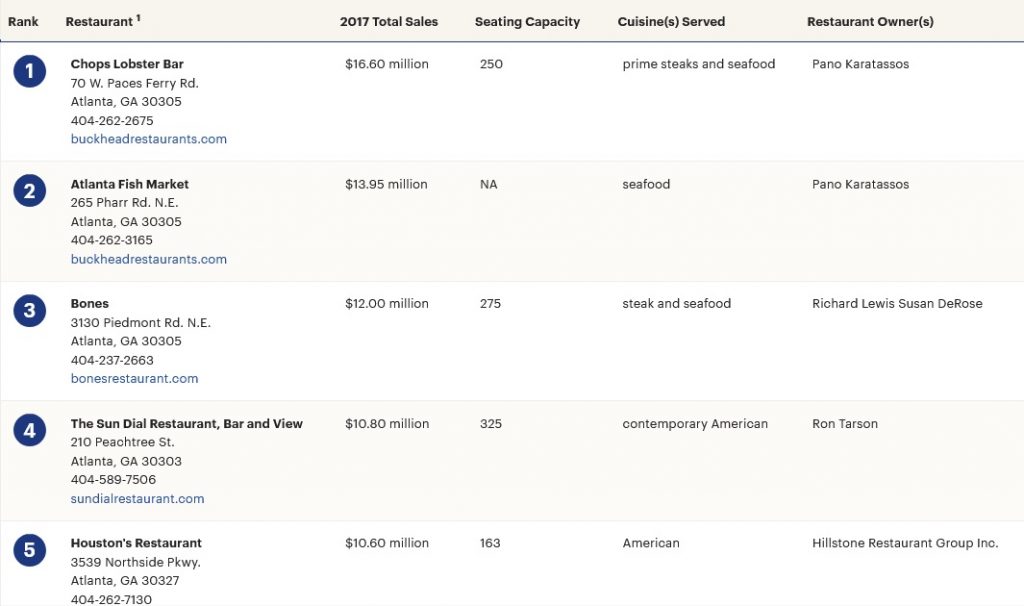Screen dimensions: 1024x606
Task: Sort by the Restaurant column header
Action: pyautogui.click(x=99, y=22)
